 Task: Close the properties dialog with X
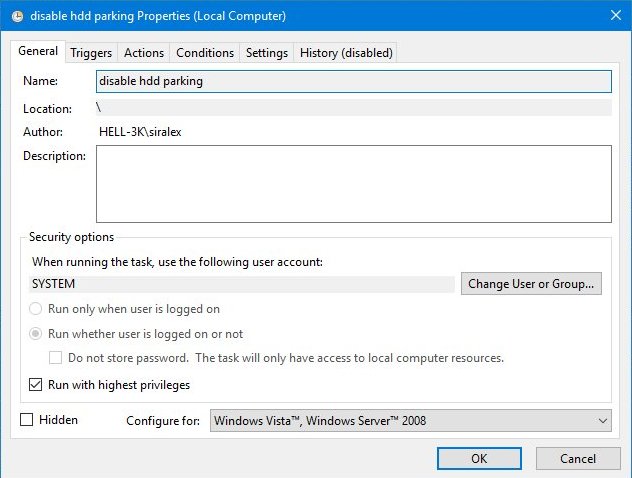[x=615, y=16]
